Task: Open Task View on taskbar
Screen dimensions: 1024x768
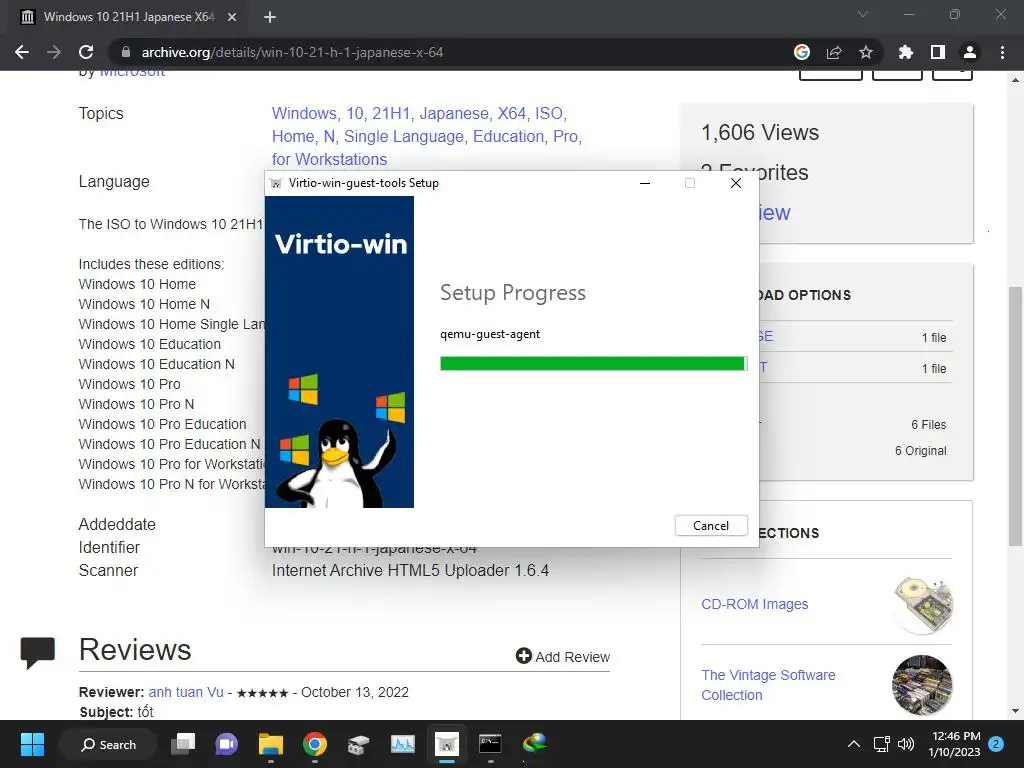Action: click(183, 744)
